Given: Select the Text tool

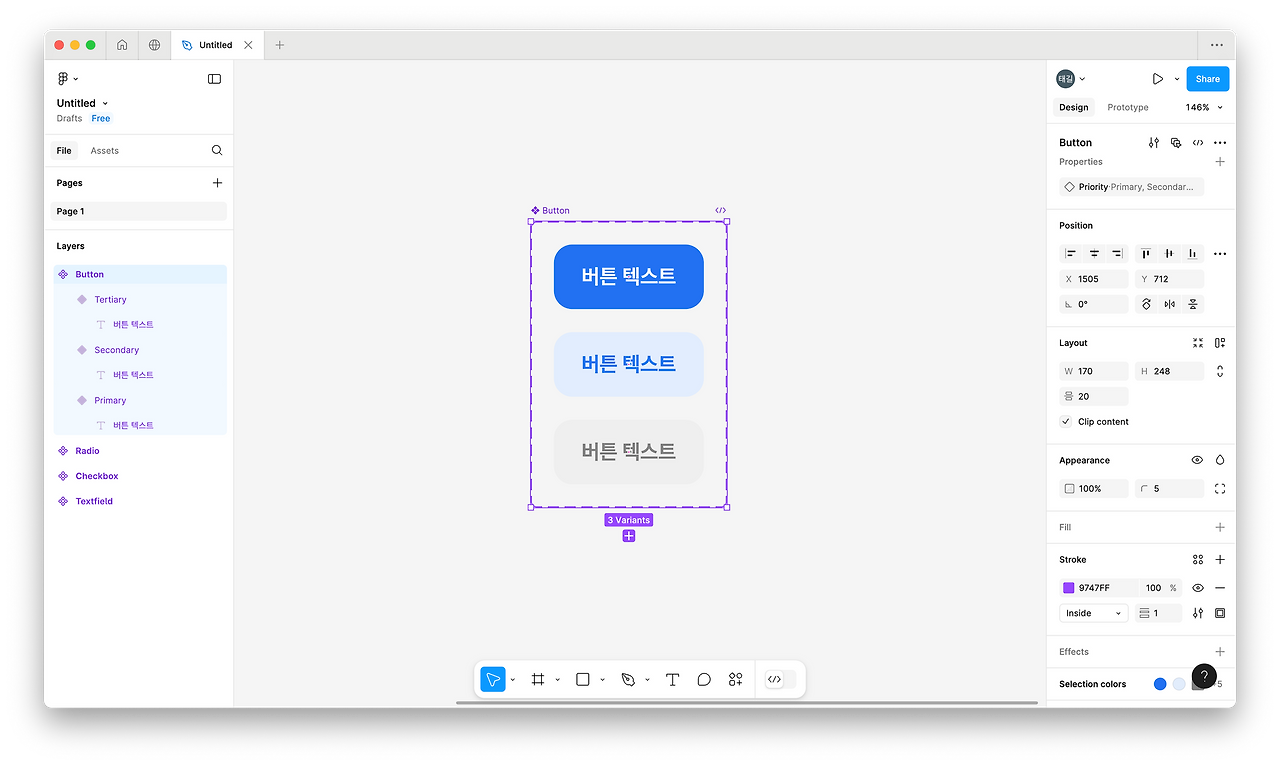Looking at the screenshot, I should (672, 679).
